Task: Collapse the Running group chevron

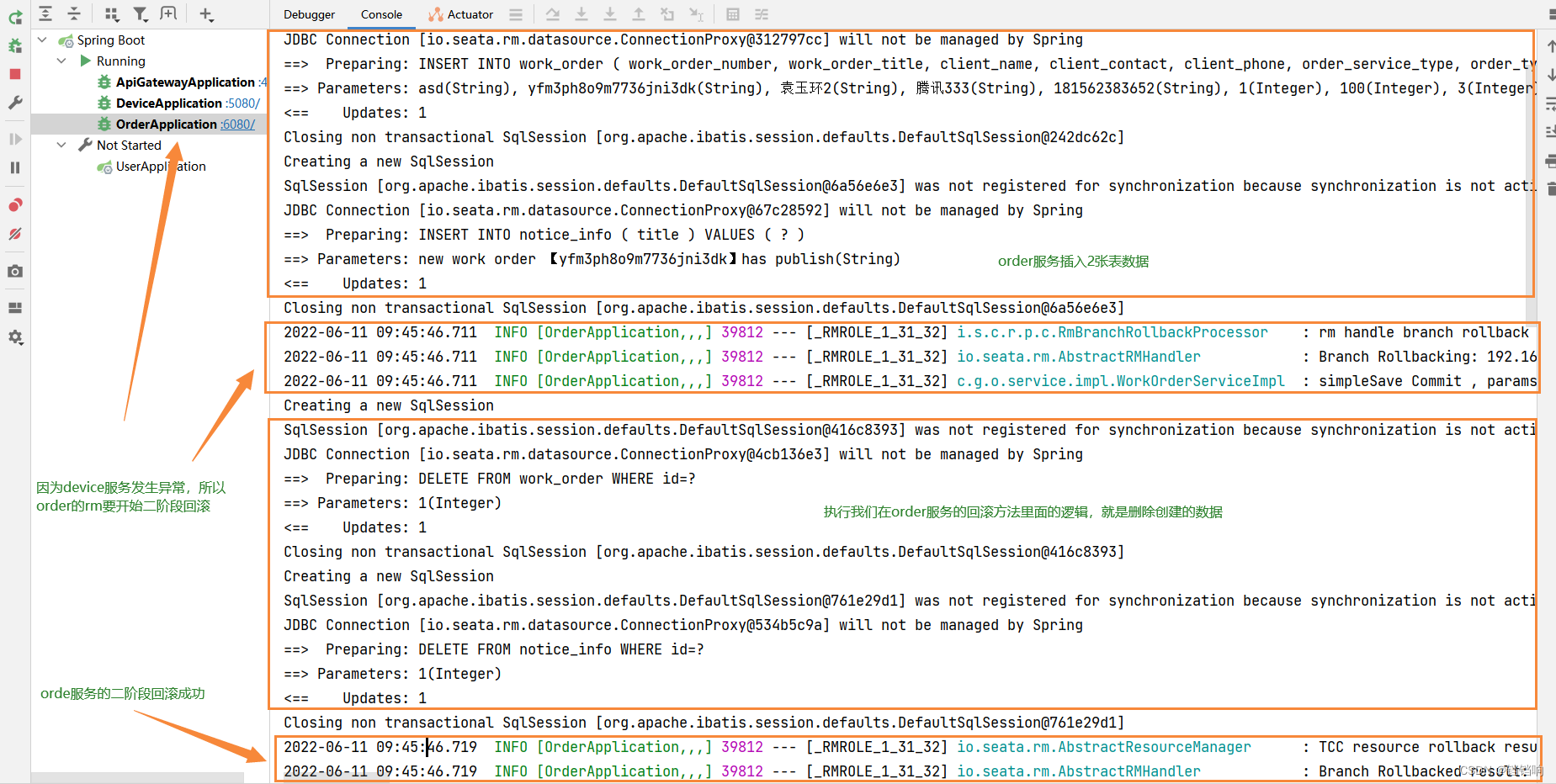Action: (61, 61)
